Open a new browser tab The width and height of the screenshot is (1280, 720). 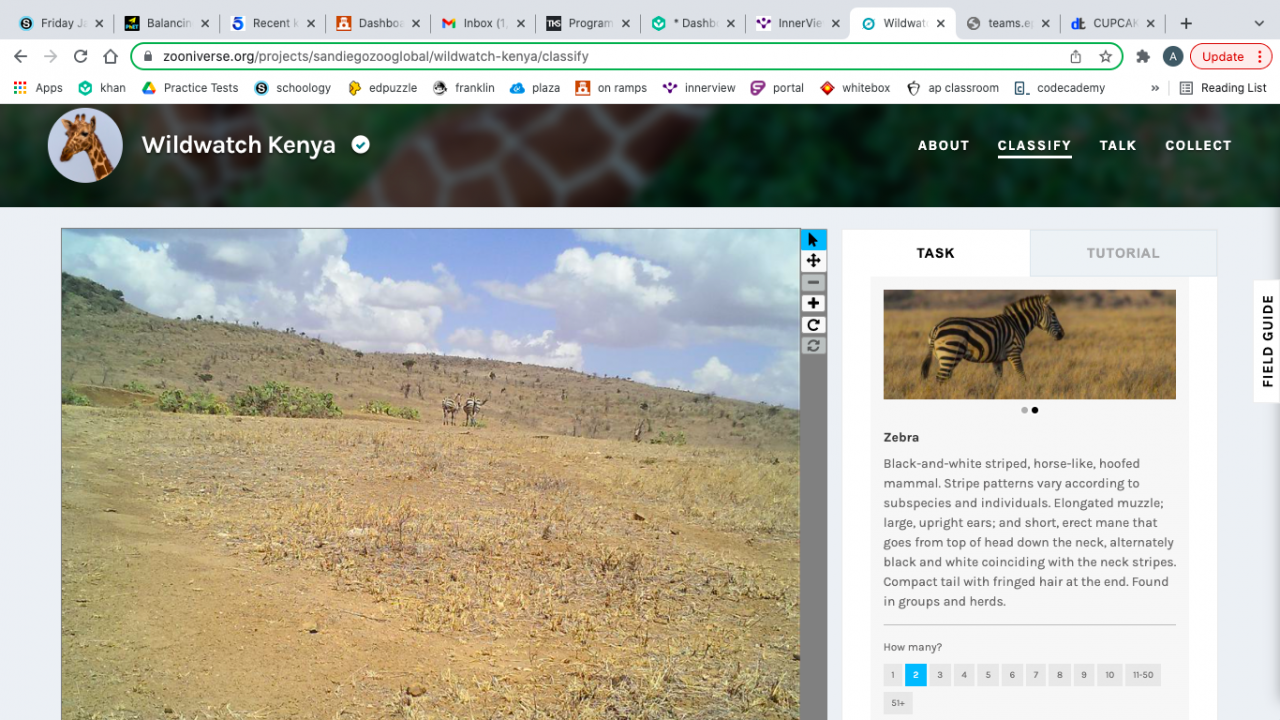point(1186,23)
